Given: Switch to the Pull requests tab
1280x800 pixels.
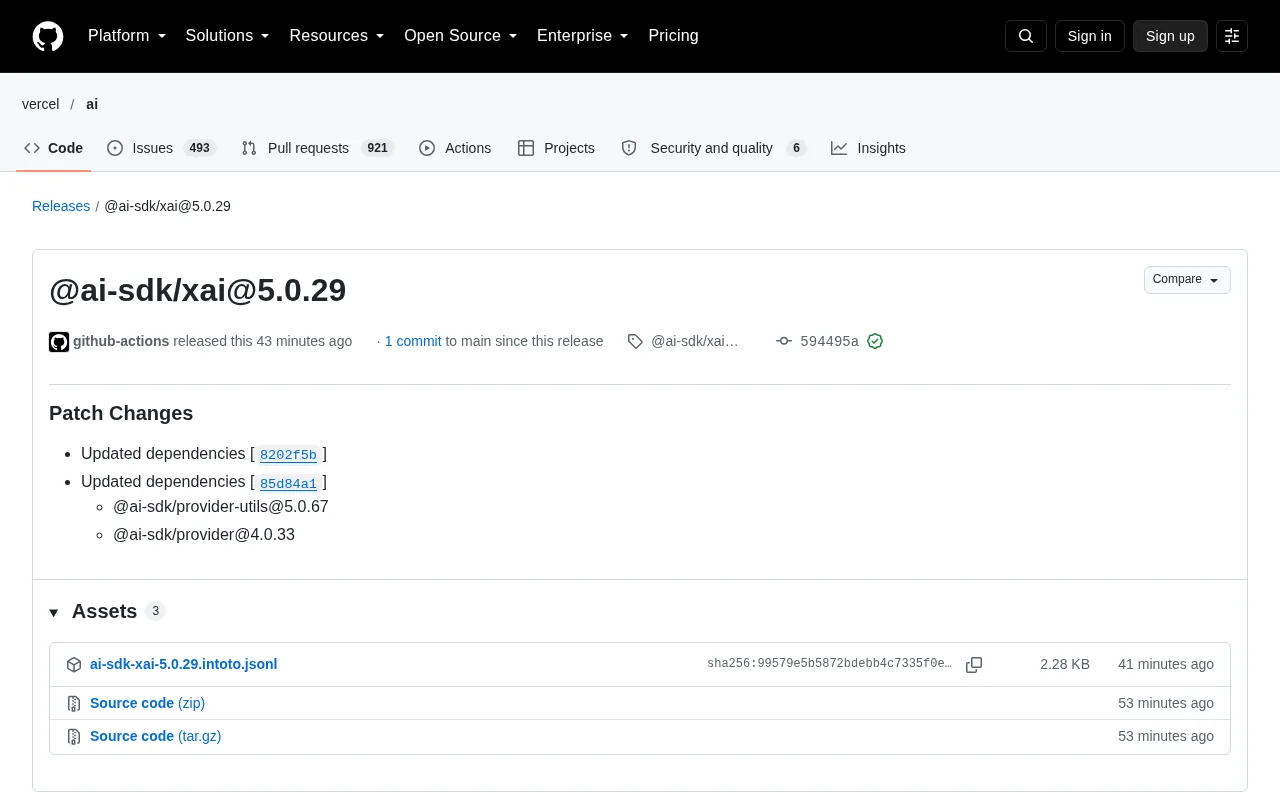Looking at the screenshot, I should [317, 148].
